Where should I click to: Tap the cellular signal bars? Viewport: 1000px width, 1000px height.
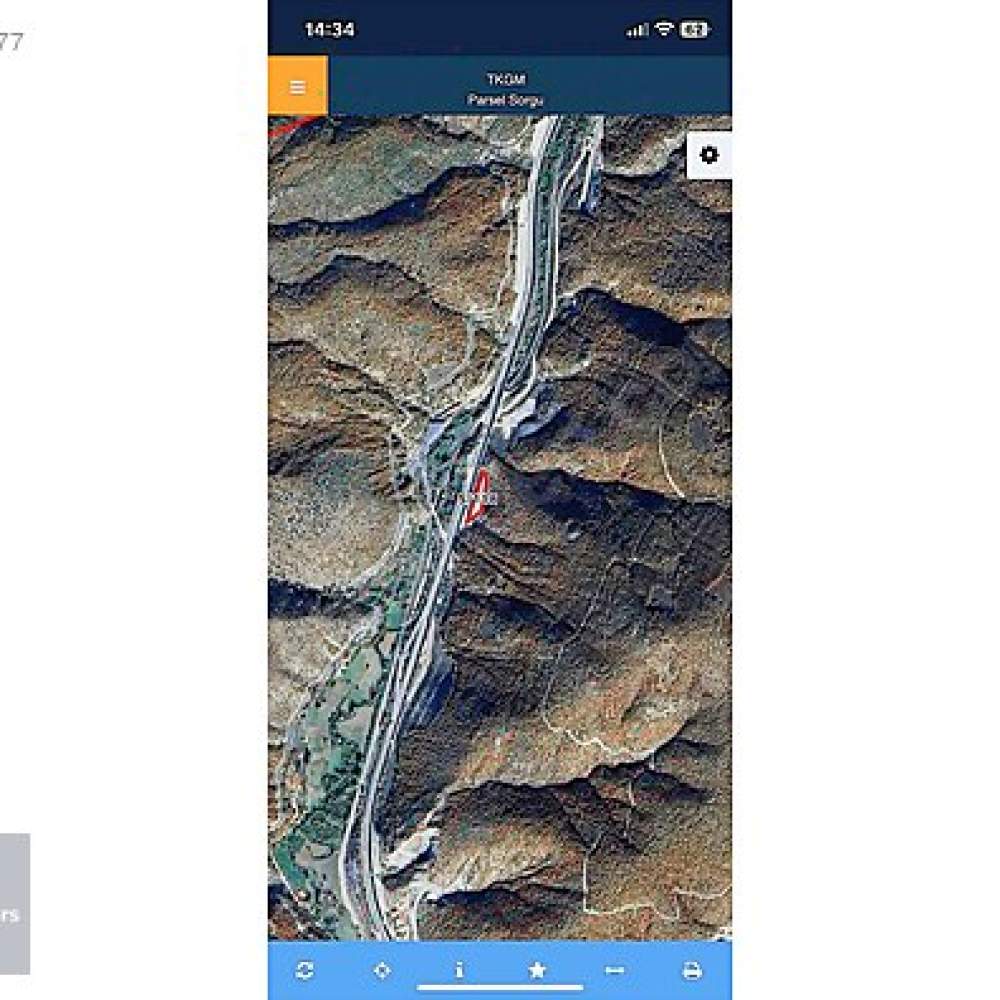click(637, 29)
